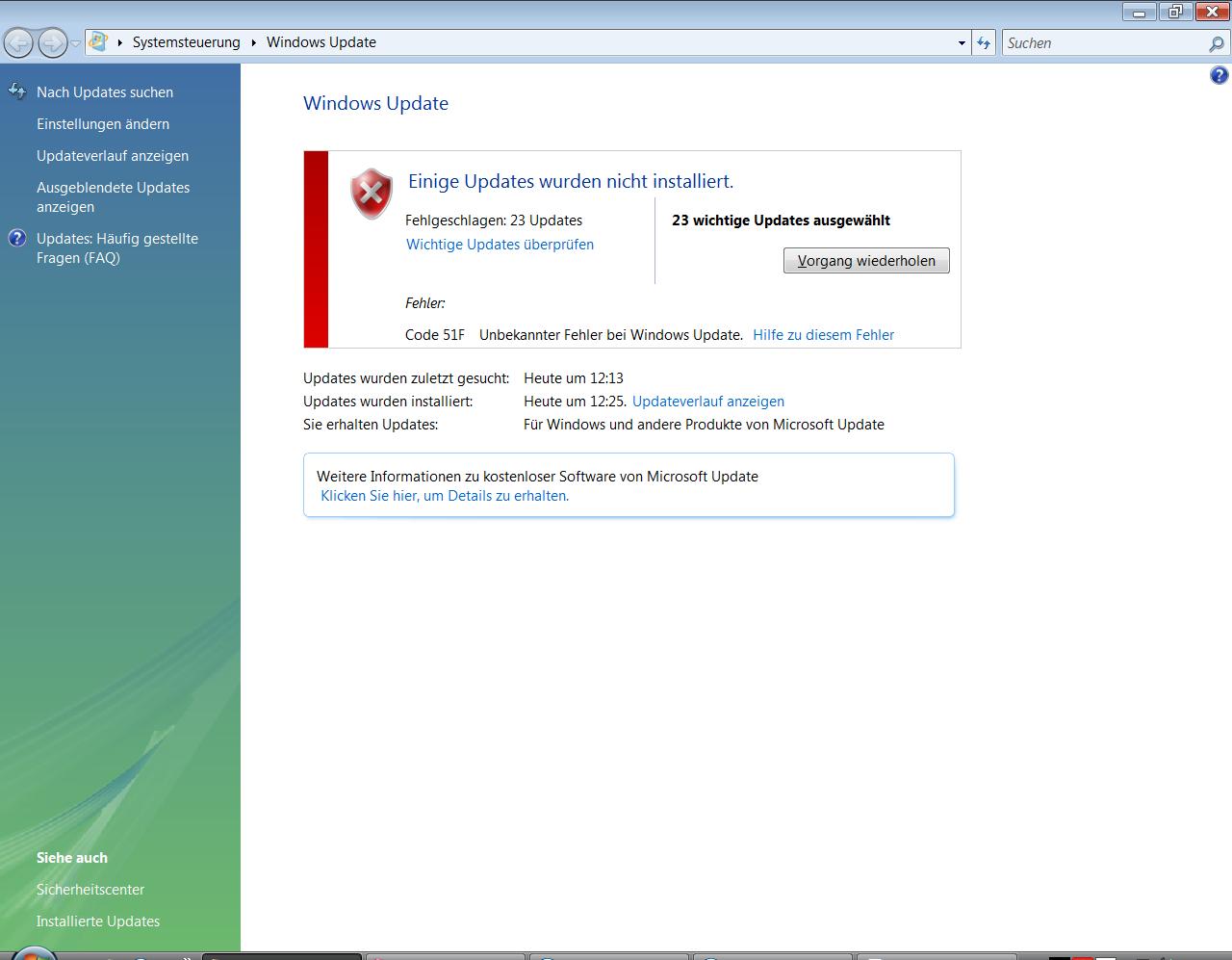This screenshot has width=1232, height=960.
Task: Open Systemsteuerung in the address breadcrumb
Action: 187,42
